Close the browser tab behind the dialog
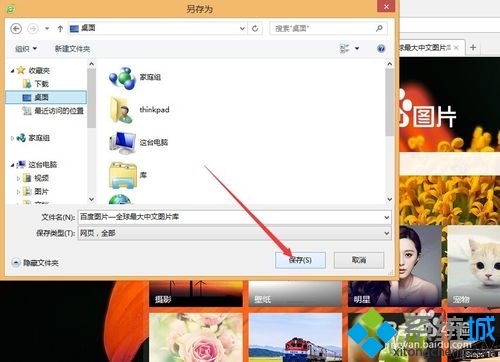The height and width of the screenshot is (362, 500). click(x=456, y=48)
